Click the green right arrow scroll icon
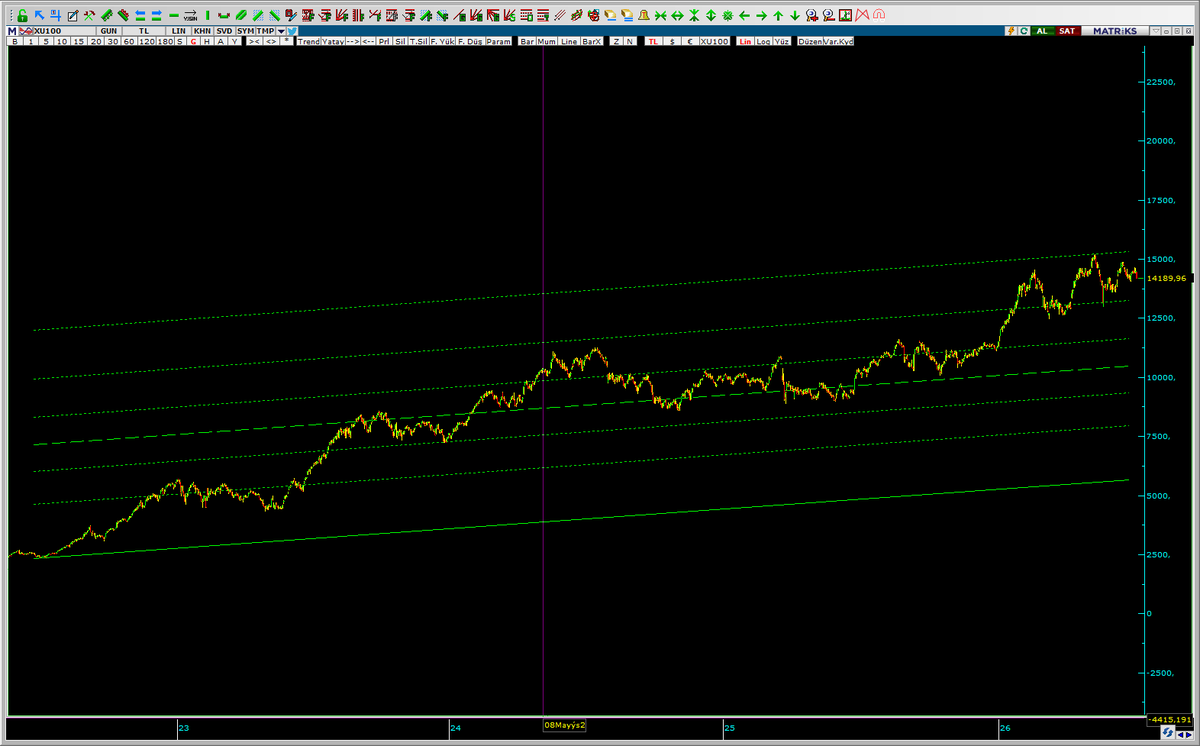 (x=761, y=15)
